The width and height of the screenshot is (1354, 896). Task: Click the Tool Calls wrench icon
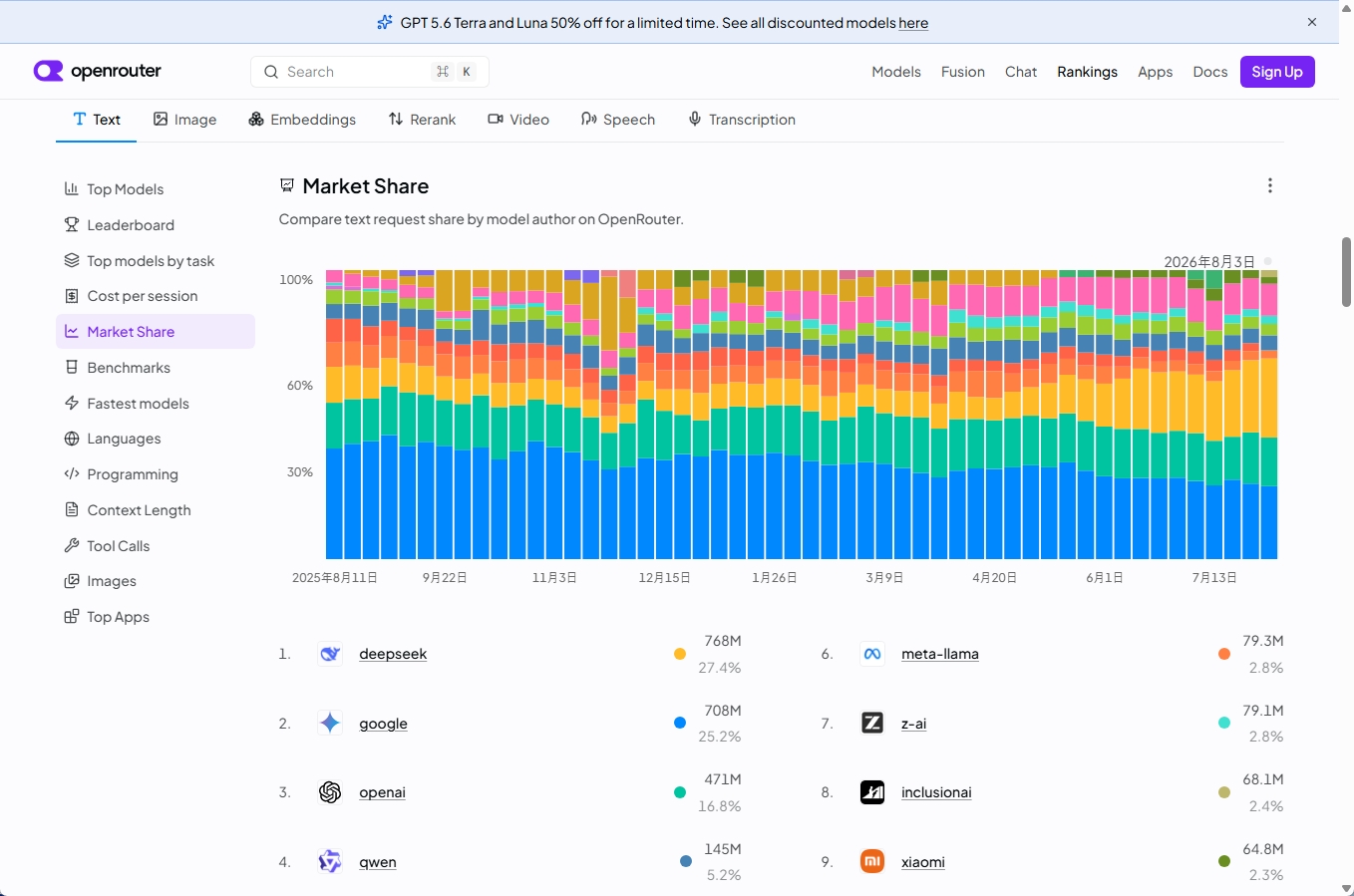click(x=72, y=545)
